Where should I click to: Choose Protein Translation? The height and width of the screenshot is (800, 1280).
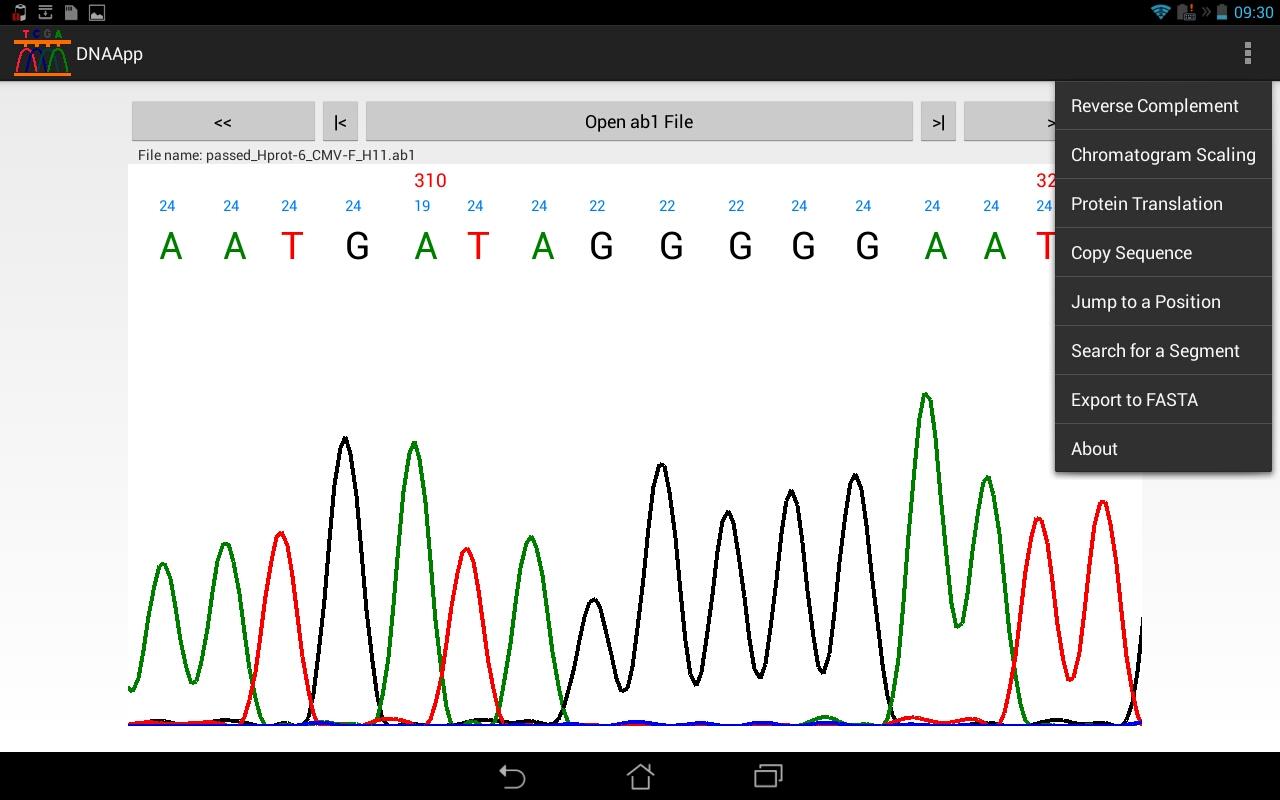[x=1147, y=203]
